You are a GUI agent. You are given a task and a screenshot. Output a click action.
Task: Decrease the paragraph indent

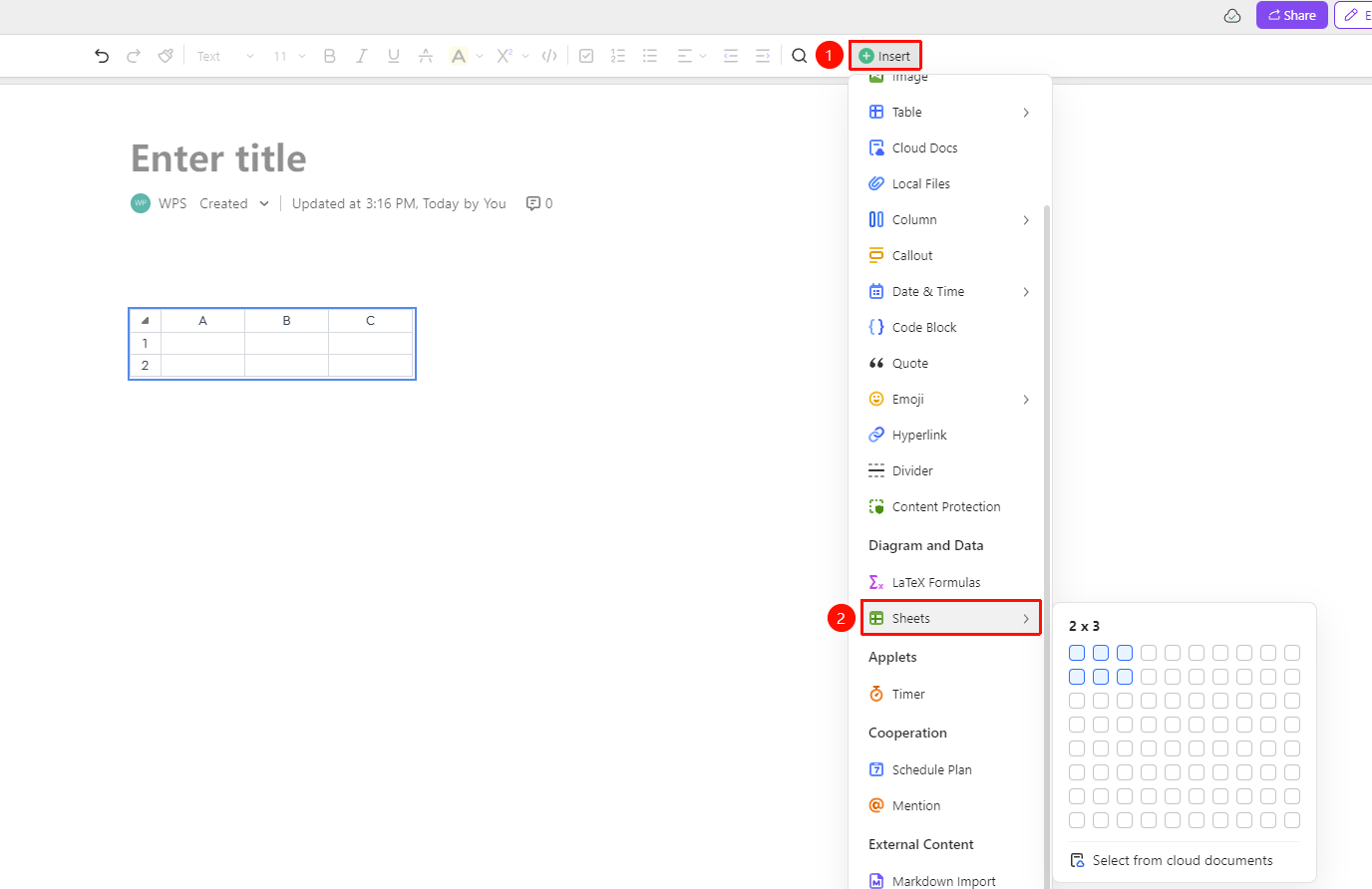click(731, 56)
